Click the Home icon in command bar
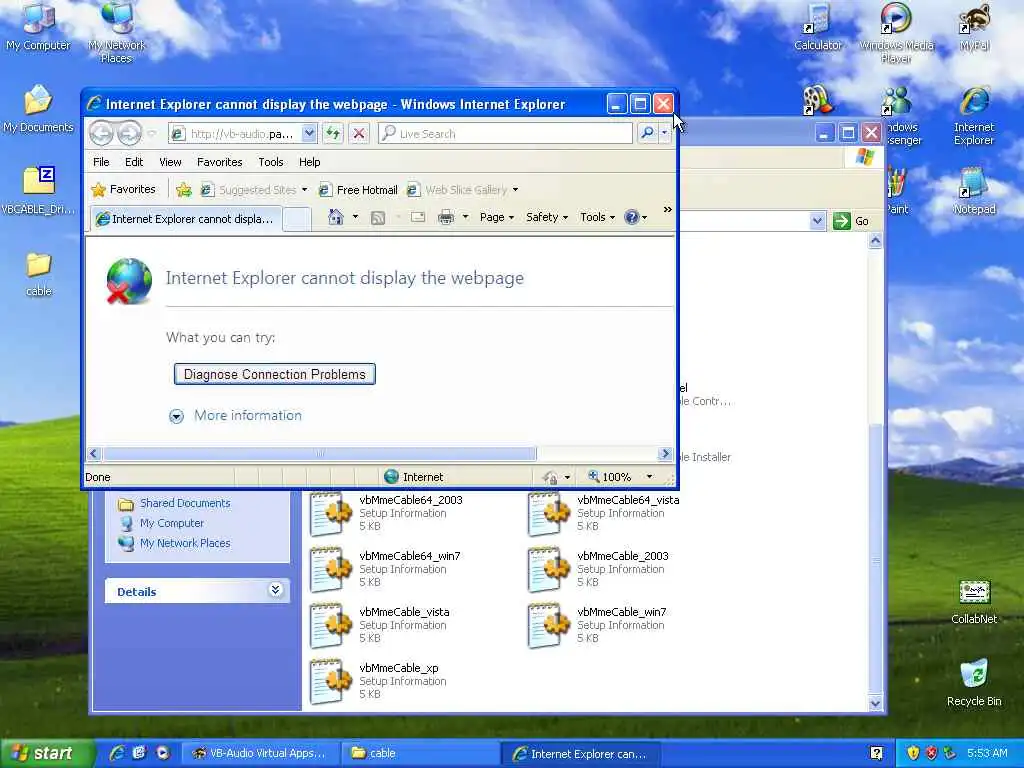 (x=336, y=217)
